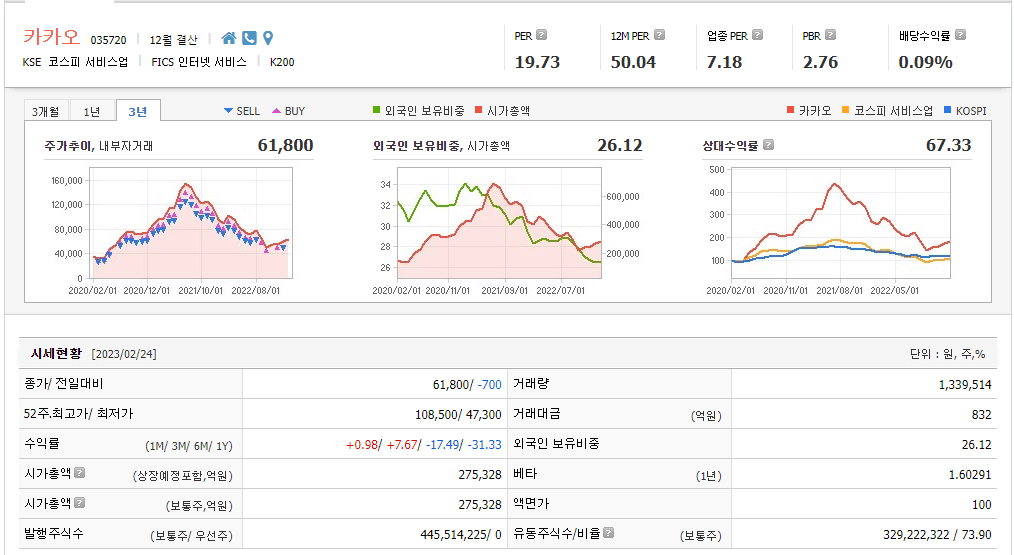
Task: Click the date [2023/02/24]
Action: 124,354
